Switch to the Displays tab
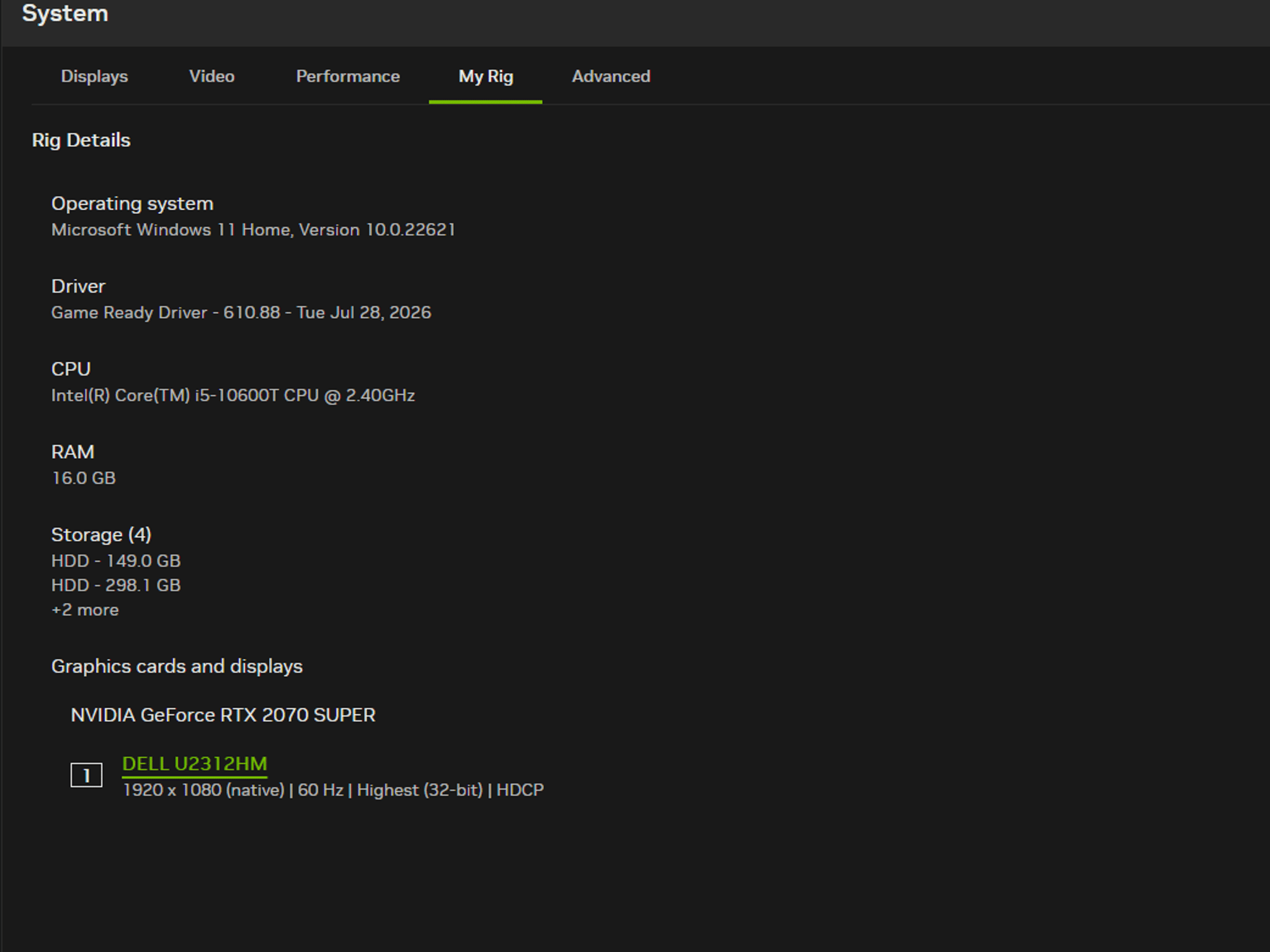The image size is (1270, 952). 94,76
